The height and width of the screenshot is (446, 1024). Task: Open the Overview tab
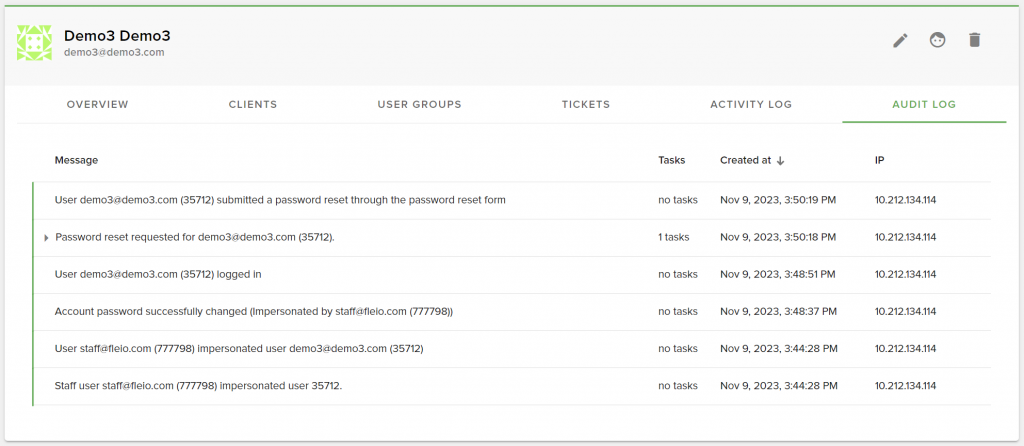[98, 104]
